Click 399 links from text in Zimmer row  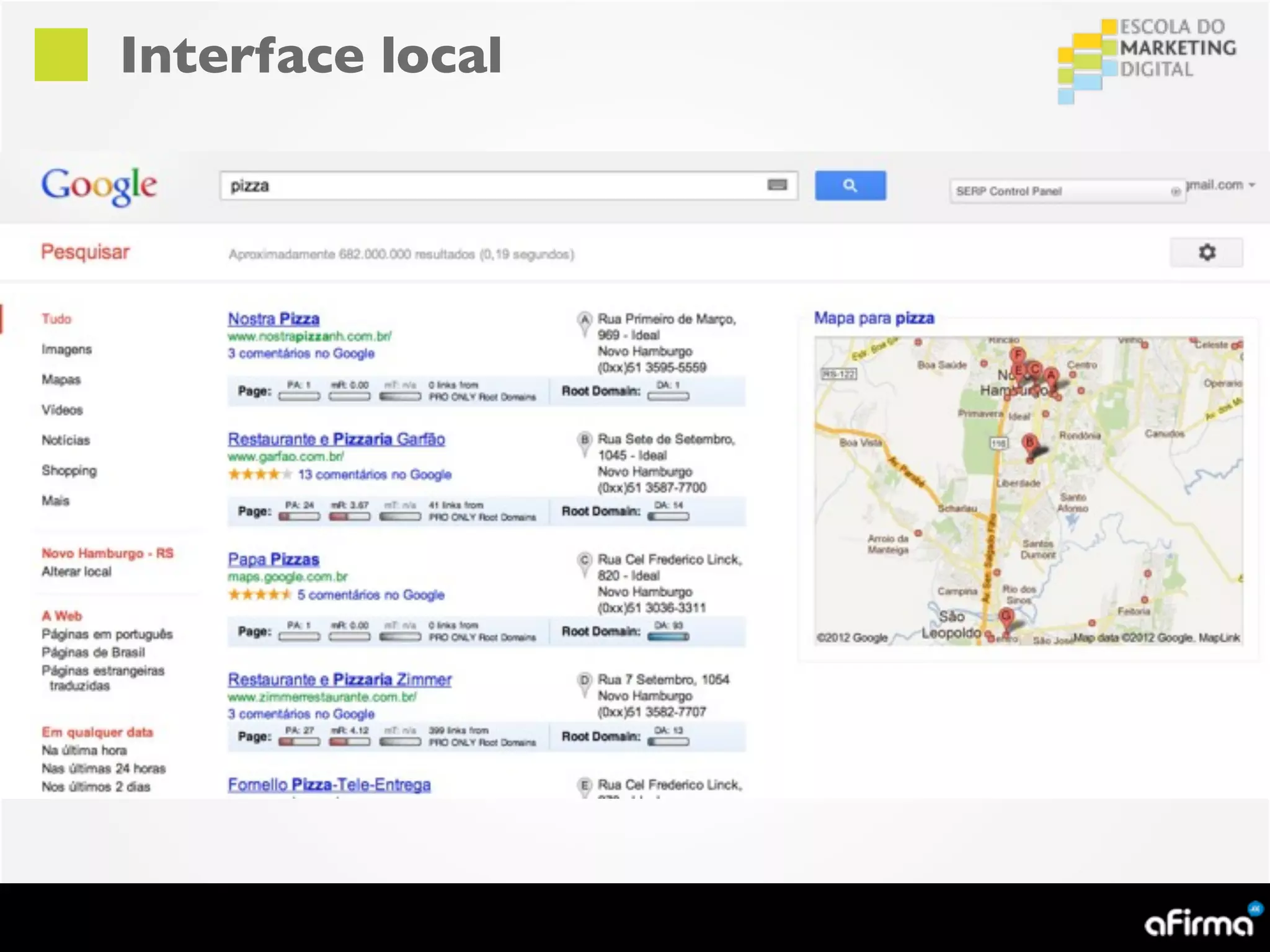[x=459, y=731]
